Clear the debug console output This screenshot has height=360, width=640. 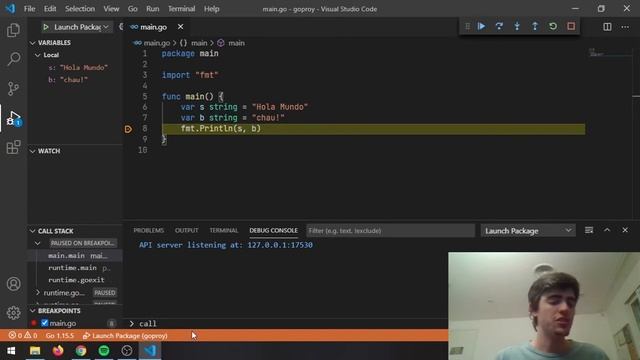[x=589, y=231]
